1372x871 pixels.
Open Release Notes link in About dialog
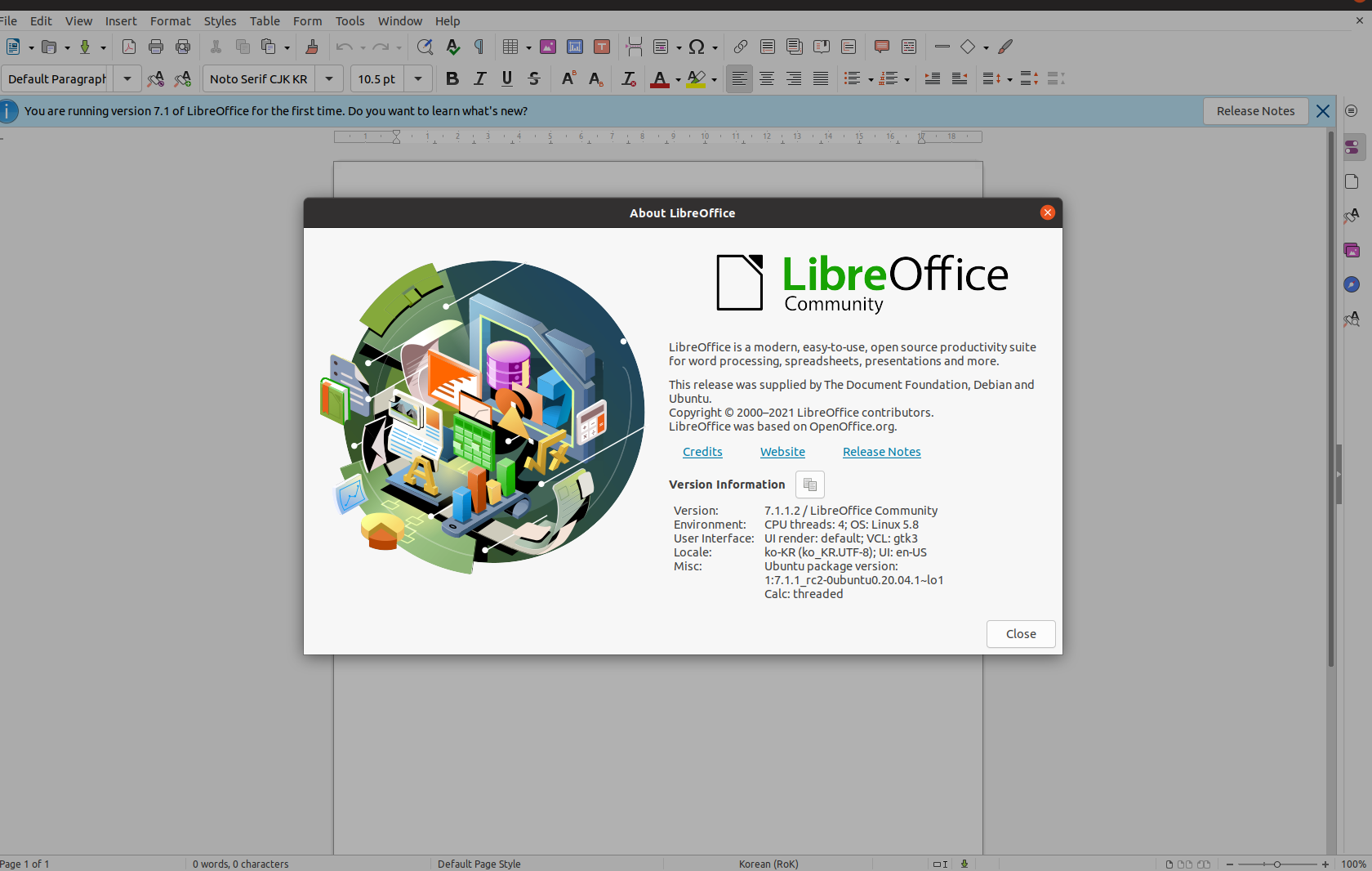click(x=882, y=452)
